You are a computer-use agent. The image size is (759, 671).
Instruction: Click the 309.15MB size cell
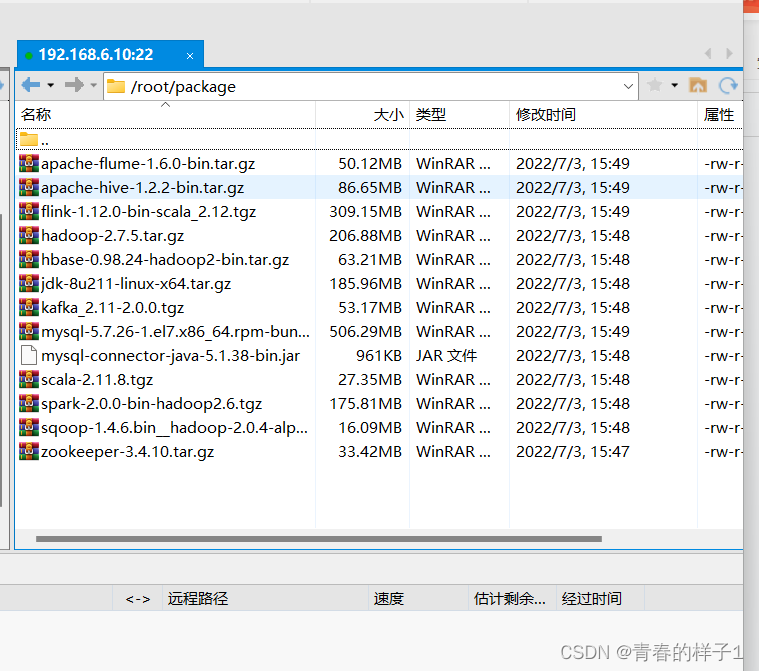click(x=365, y=212)
